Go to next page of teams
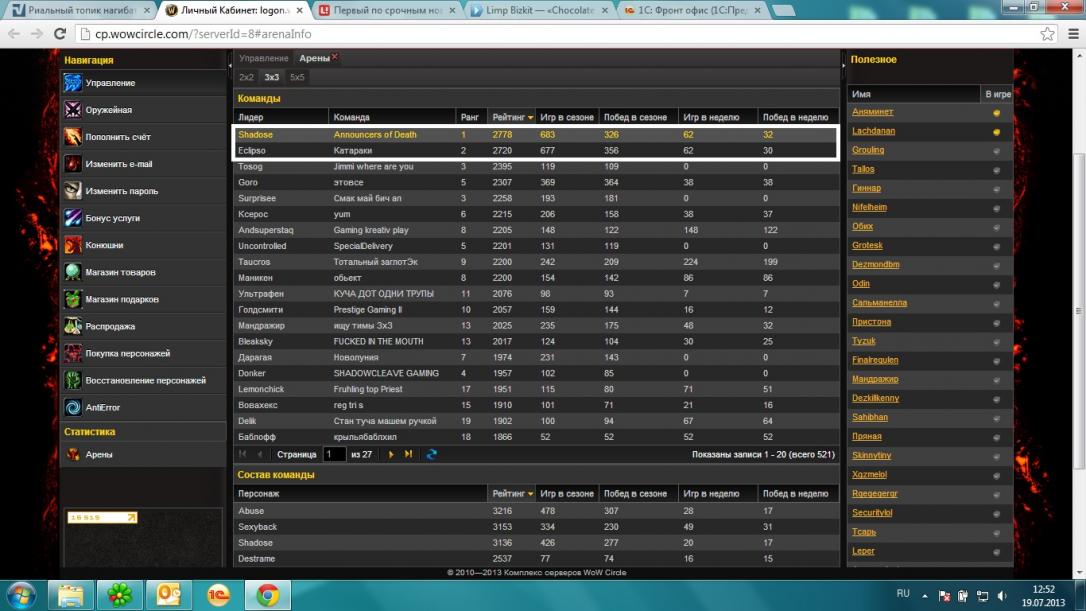Screen dimensions: 1086x611 click(x=391, y=454)
